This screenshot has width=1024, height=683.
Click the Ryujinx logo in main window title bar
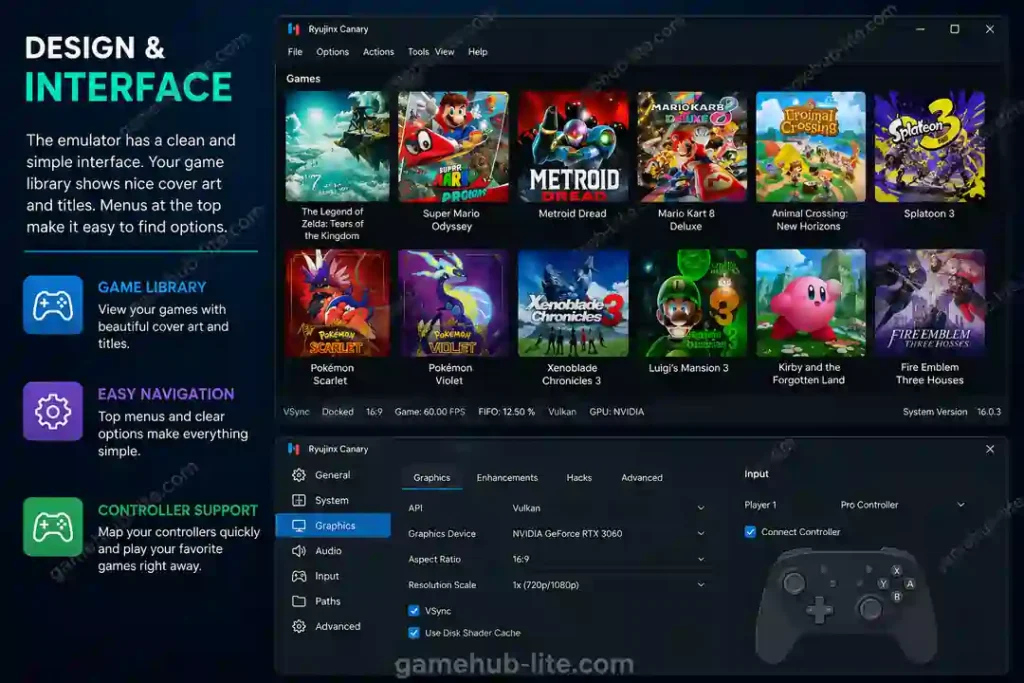[294, 29]
